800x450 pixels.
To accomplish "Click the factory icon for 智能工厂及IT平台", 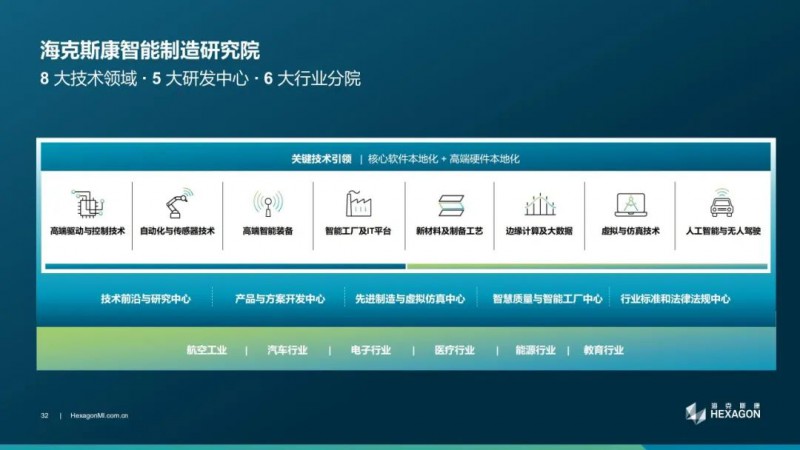I will (359, 204).
